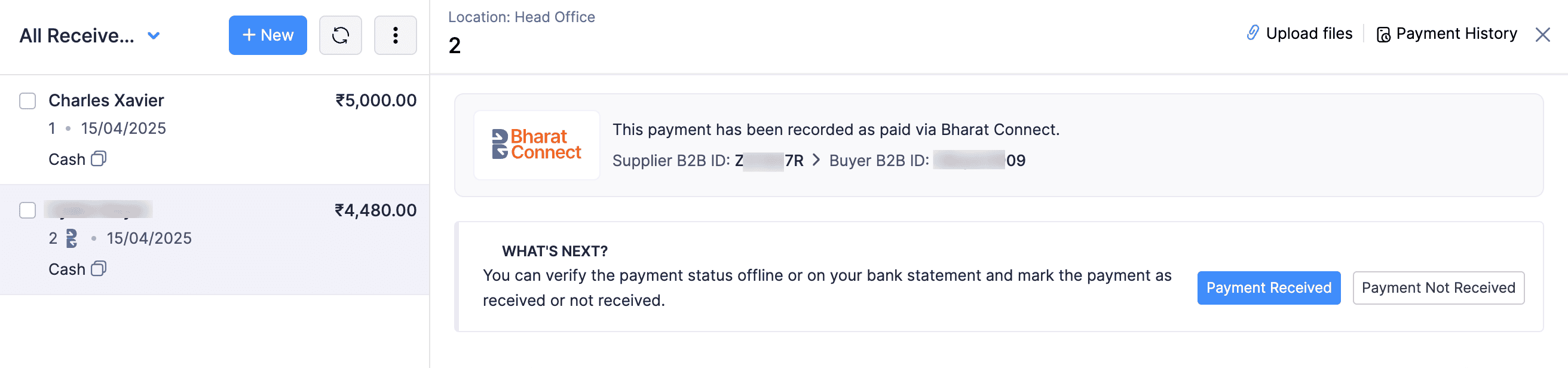Close the payment detail panel
This screenshot has width=1568, height=368.
(x=1544, y=34)
